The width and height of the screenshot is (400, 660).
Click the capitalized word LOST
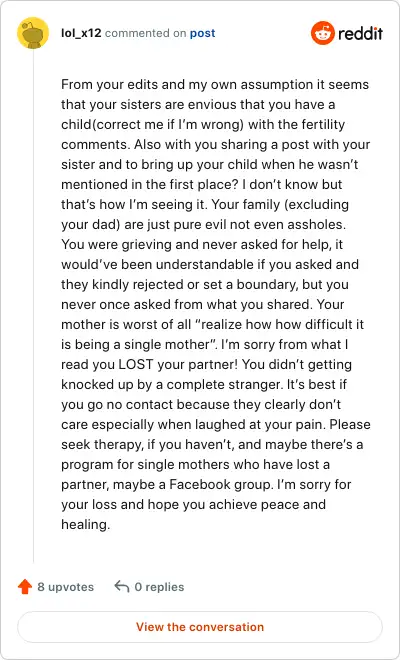pos(136,364)
